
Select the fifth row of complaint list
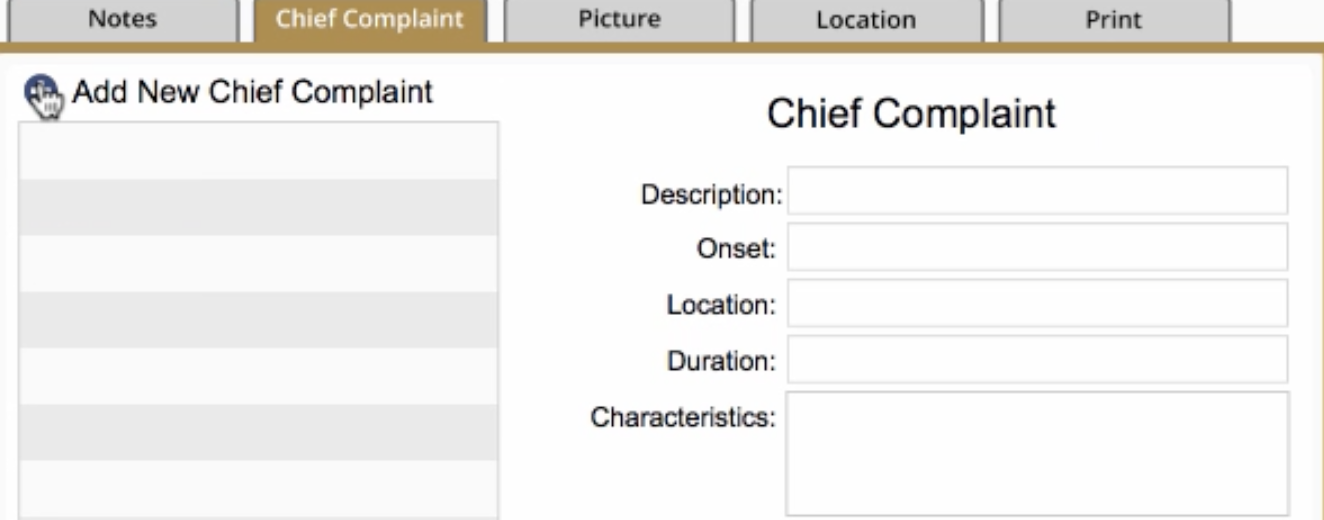(x=259, y=375)
